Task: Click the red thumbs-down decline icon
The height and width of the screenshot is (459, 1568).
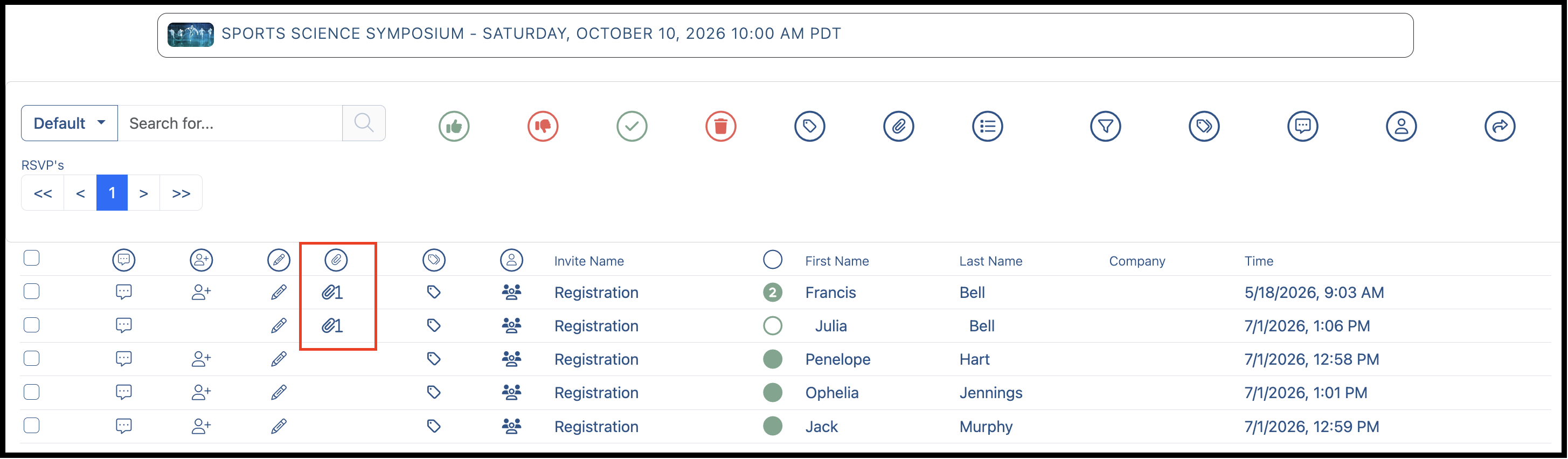Action: 543,127
